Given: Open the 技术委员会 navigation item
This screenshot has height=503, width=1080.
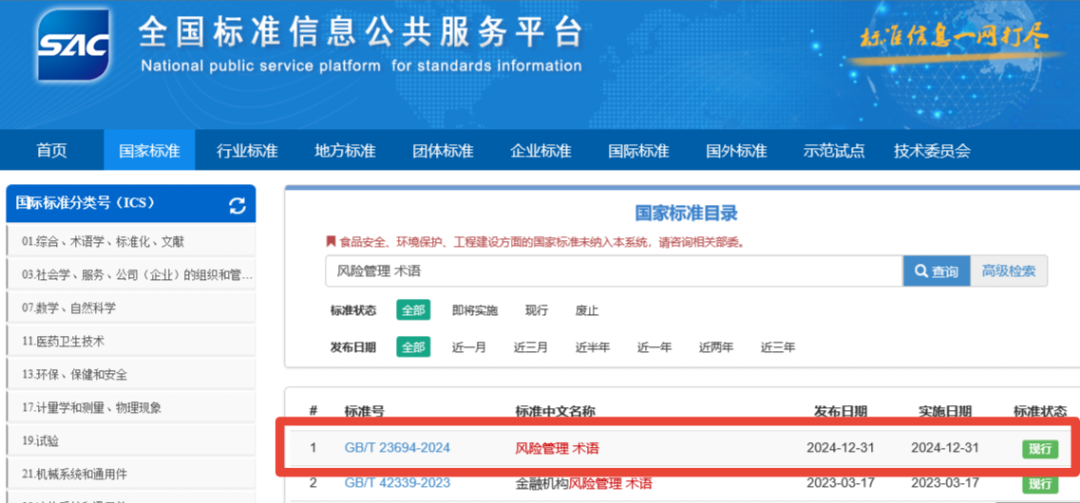Looking at the screenshot, I should point(932,151).
